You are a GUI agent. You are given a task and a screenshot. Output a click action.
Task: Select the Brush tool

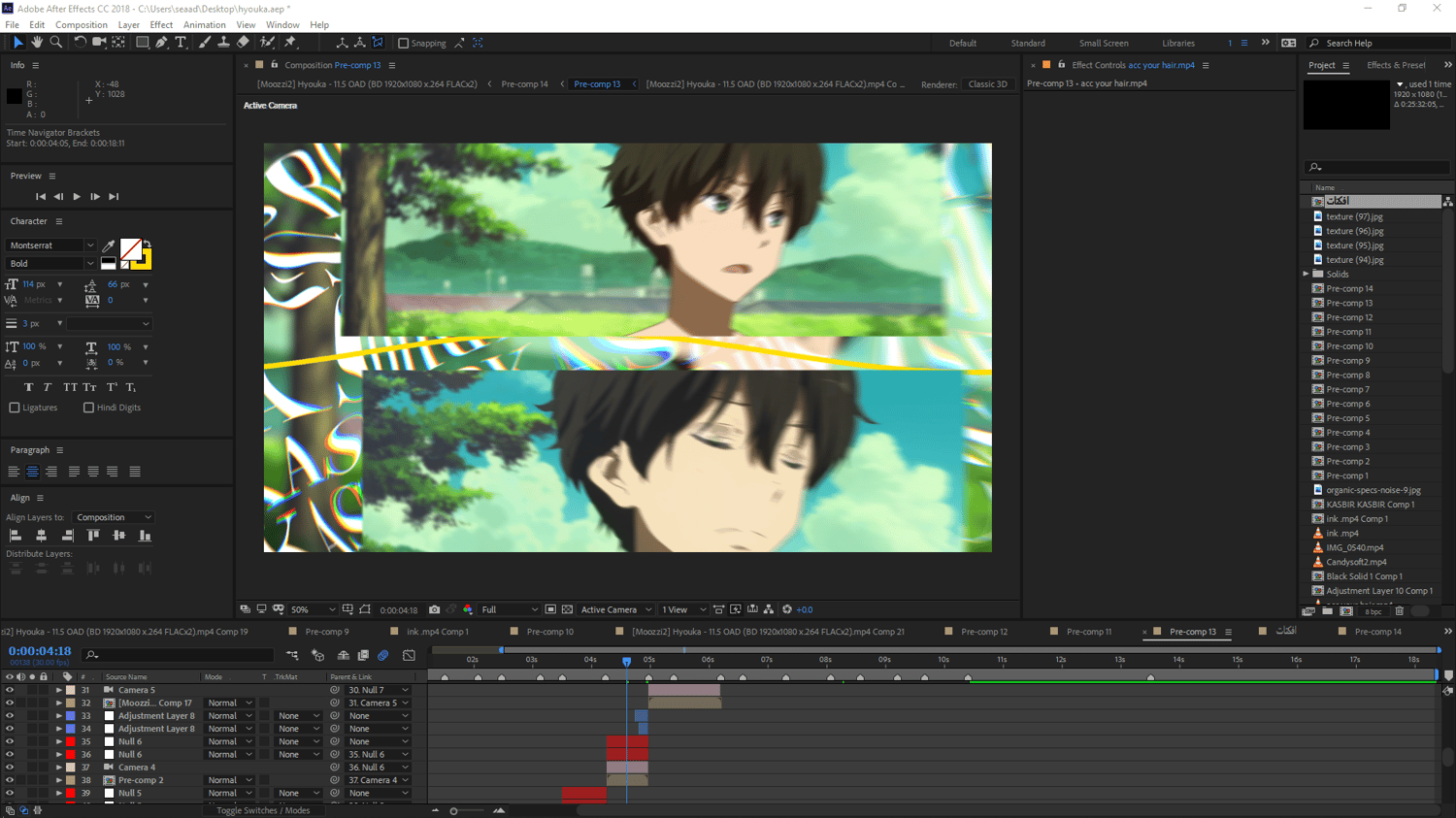coord(204,43)
